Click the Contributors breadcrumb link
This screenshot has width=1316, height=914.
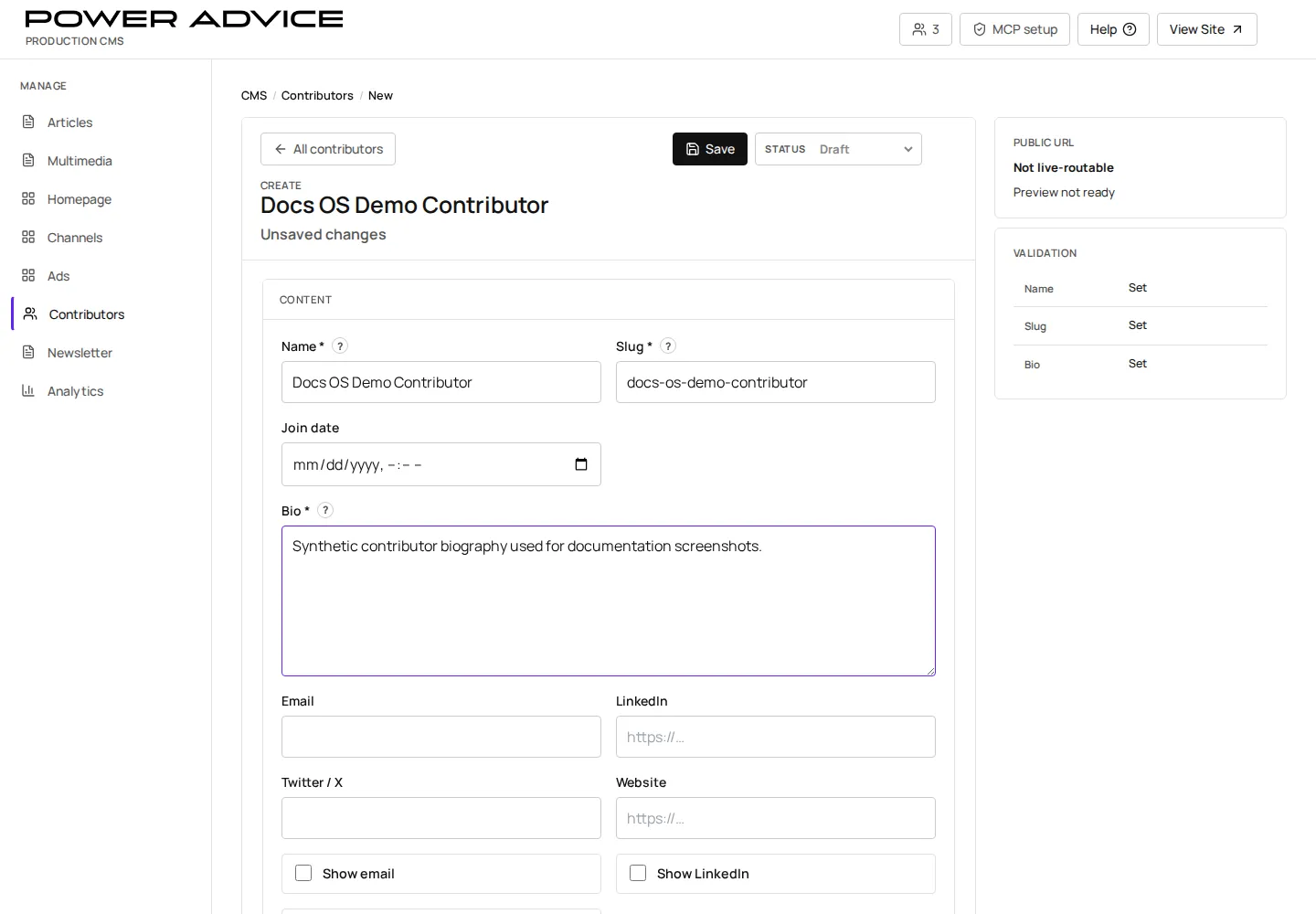317,95
